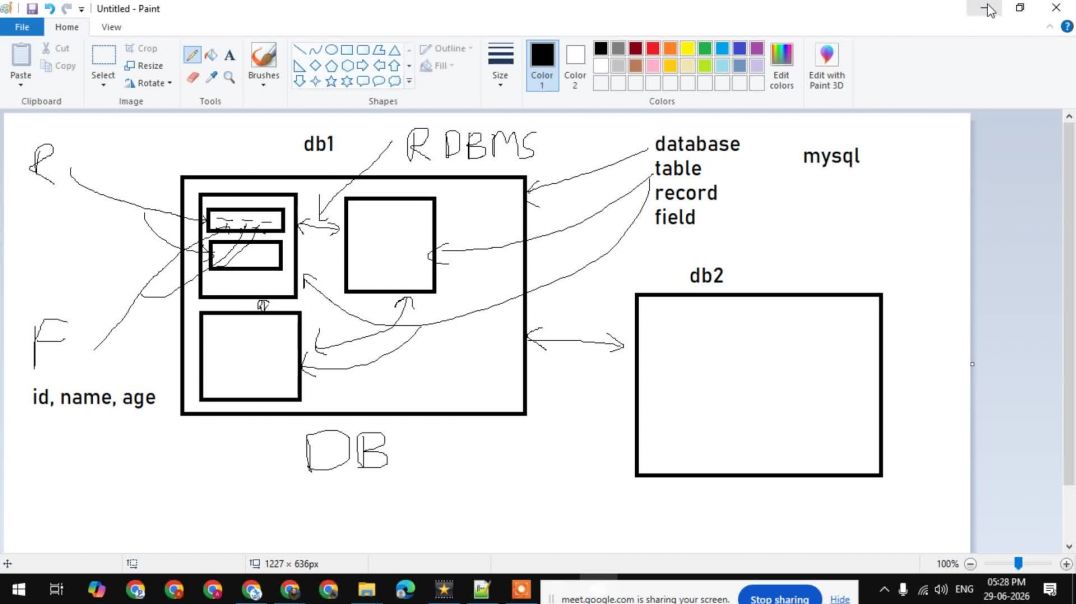Viewport: 1076px width, 604px height.
Task: Choose the Curve shape
Action: tap(315, 50)
